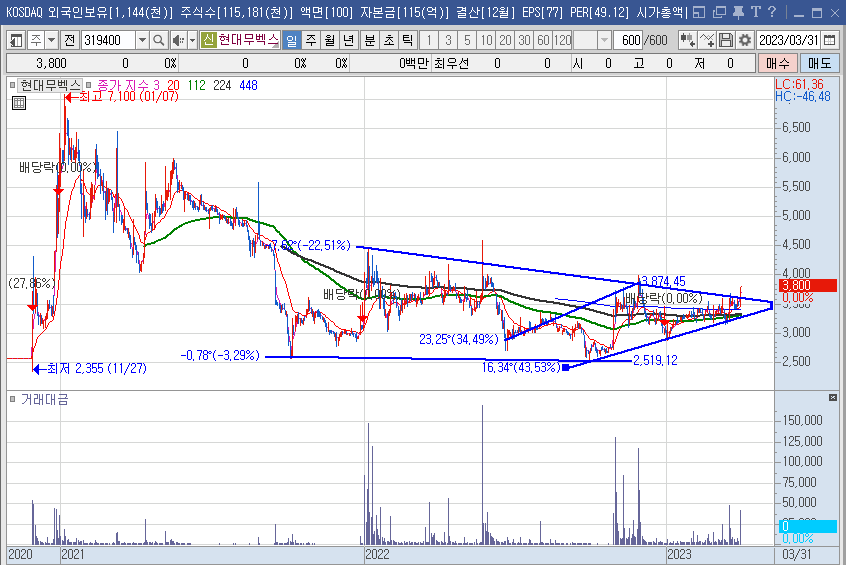Choose the 3 interval button
The height and width of the screenshot is (565, 846).
coord(448,40)
